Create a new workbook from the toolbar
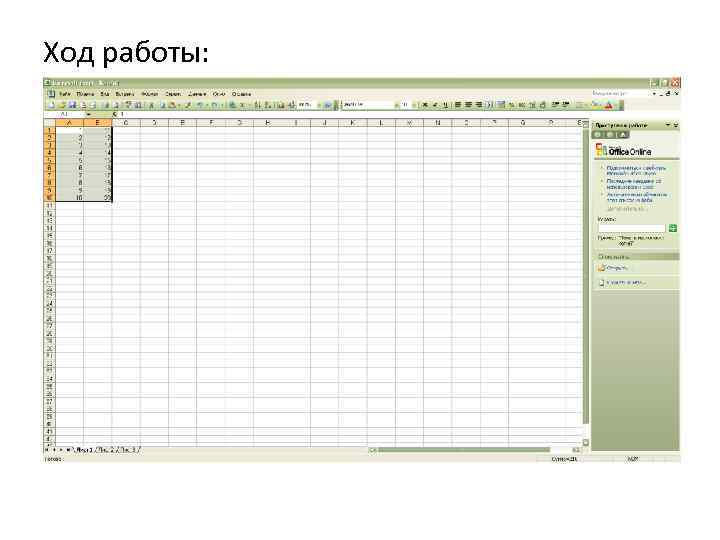Image resolution: width=720 pixels, height=540 pixels. [51, 105]
